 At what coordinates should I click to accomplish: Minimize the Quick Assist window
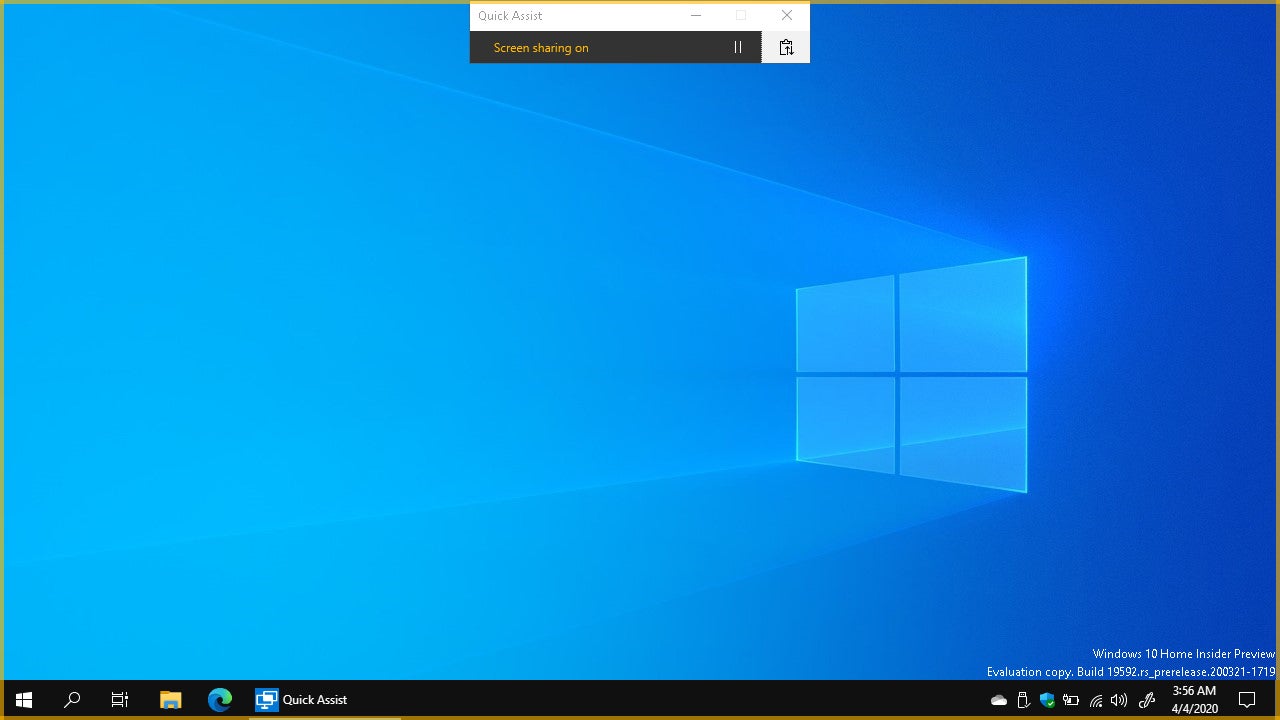click(x=696, y=15)
